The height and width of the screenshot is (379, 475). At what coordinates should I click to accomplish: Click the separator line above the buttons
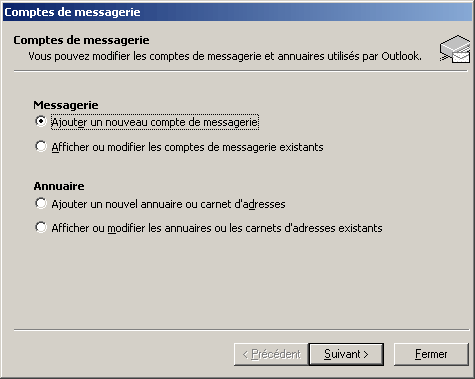pos(241,330)
